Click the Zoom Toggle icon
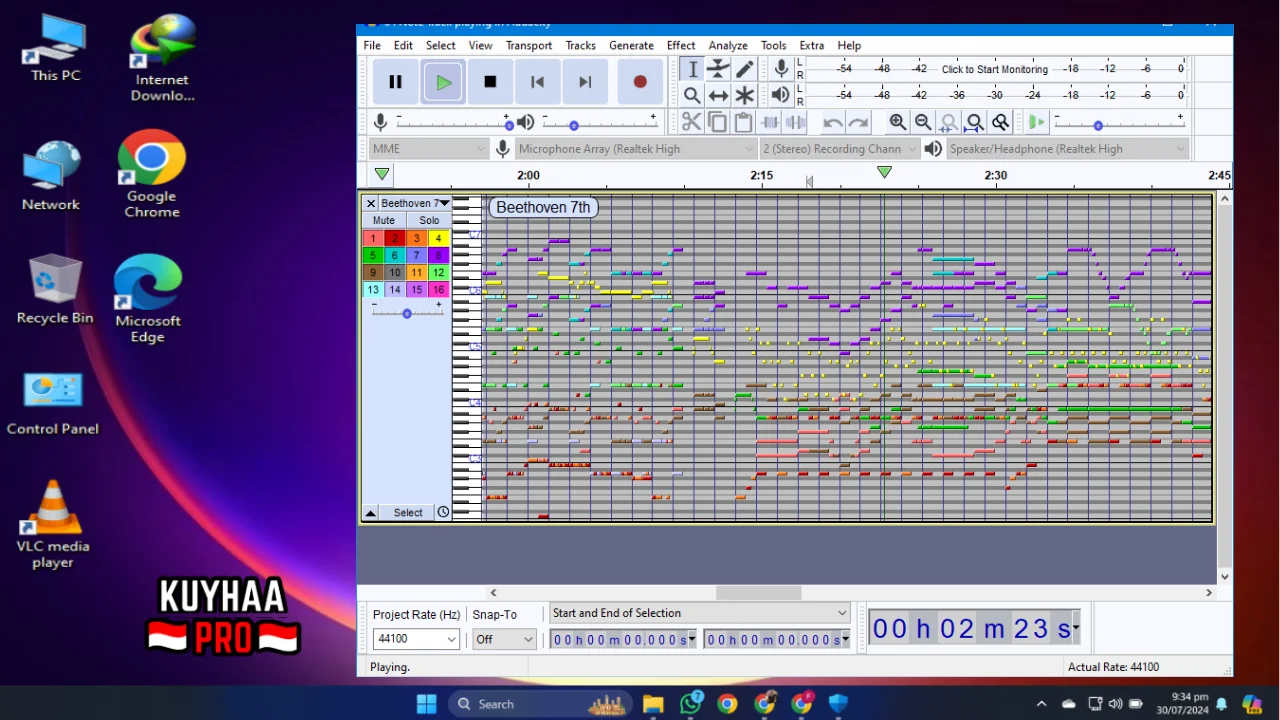Viewport: 1280px width, 720px height. [1000, 122]
